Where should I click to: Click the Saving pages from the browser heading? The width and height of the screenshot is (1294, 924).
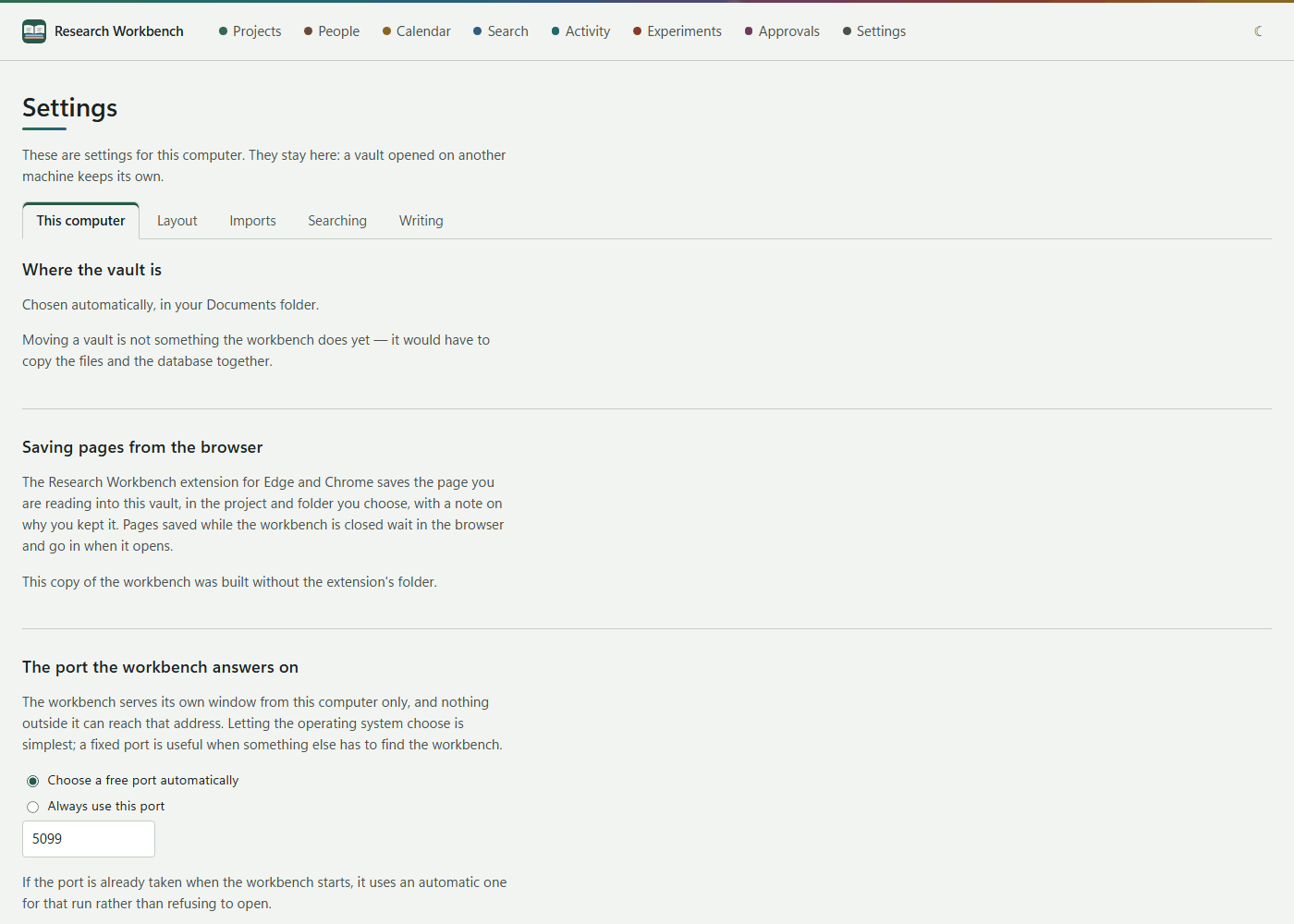pyautogui.click(x=142, y=447)
